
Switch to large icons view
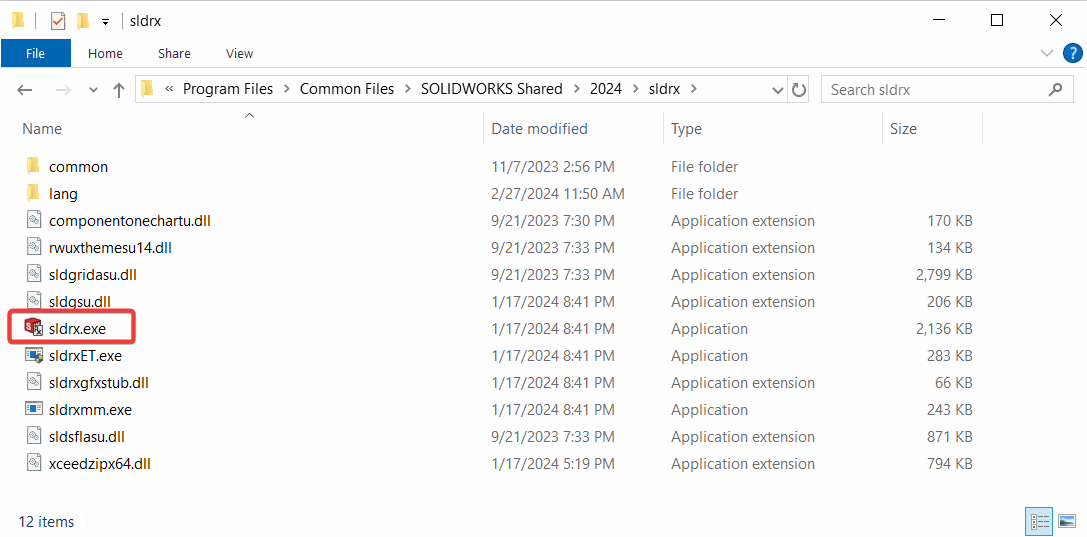tap(1067, 521)
